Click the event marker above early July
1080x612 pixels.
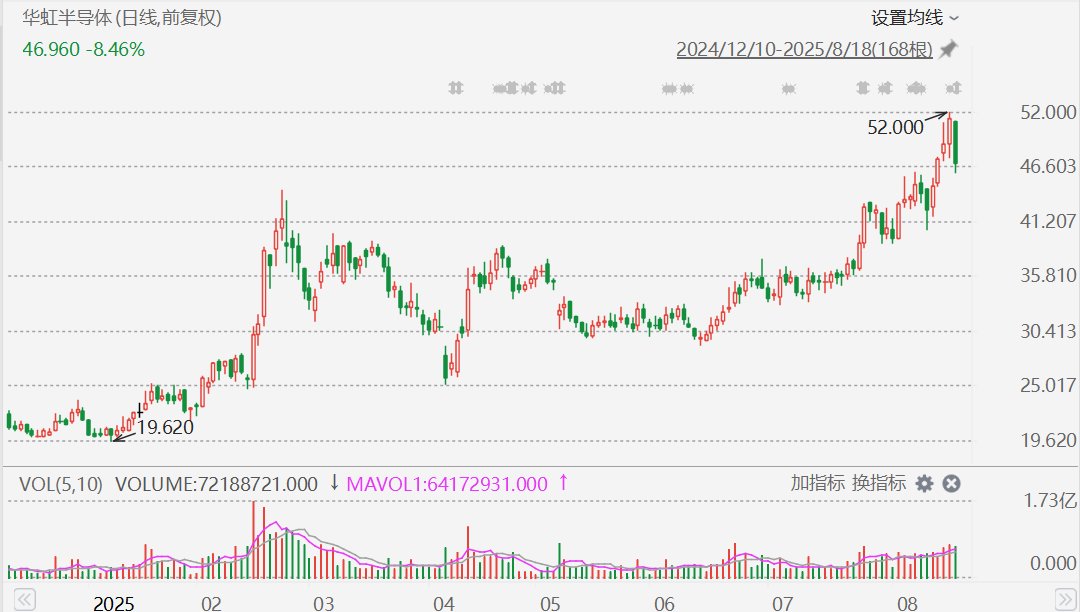(x=789, y=88)
